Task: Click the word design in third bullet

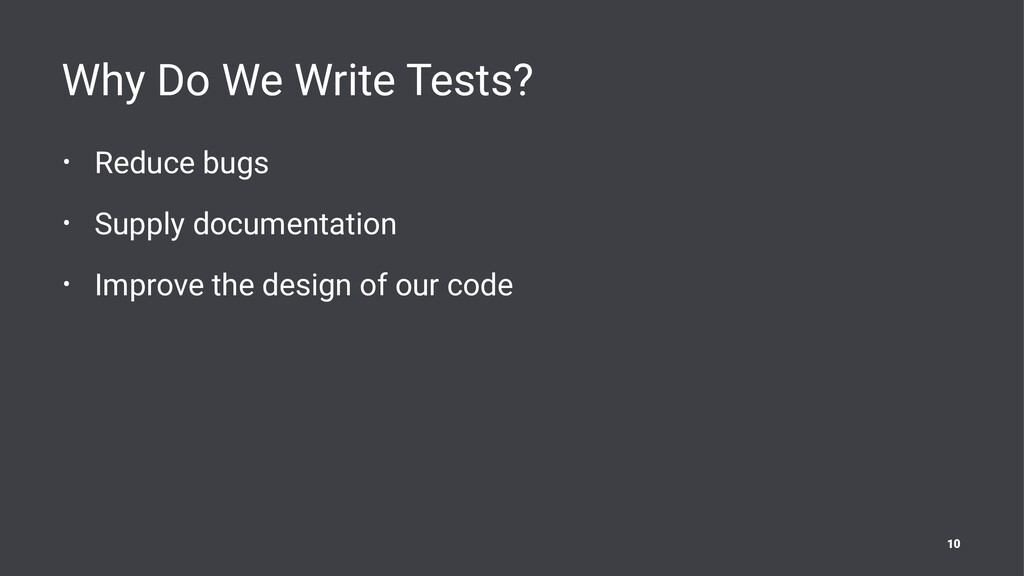Action: (307, 287)
